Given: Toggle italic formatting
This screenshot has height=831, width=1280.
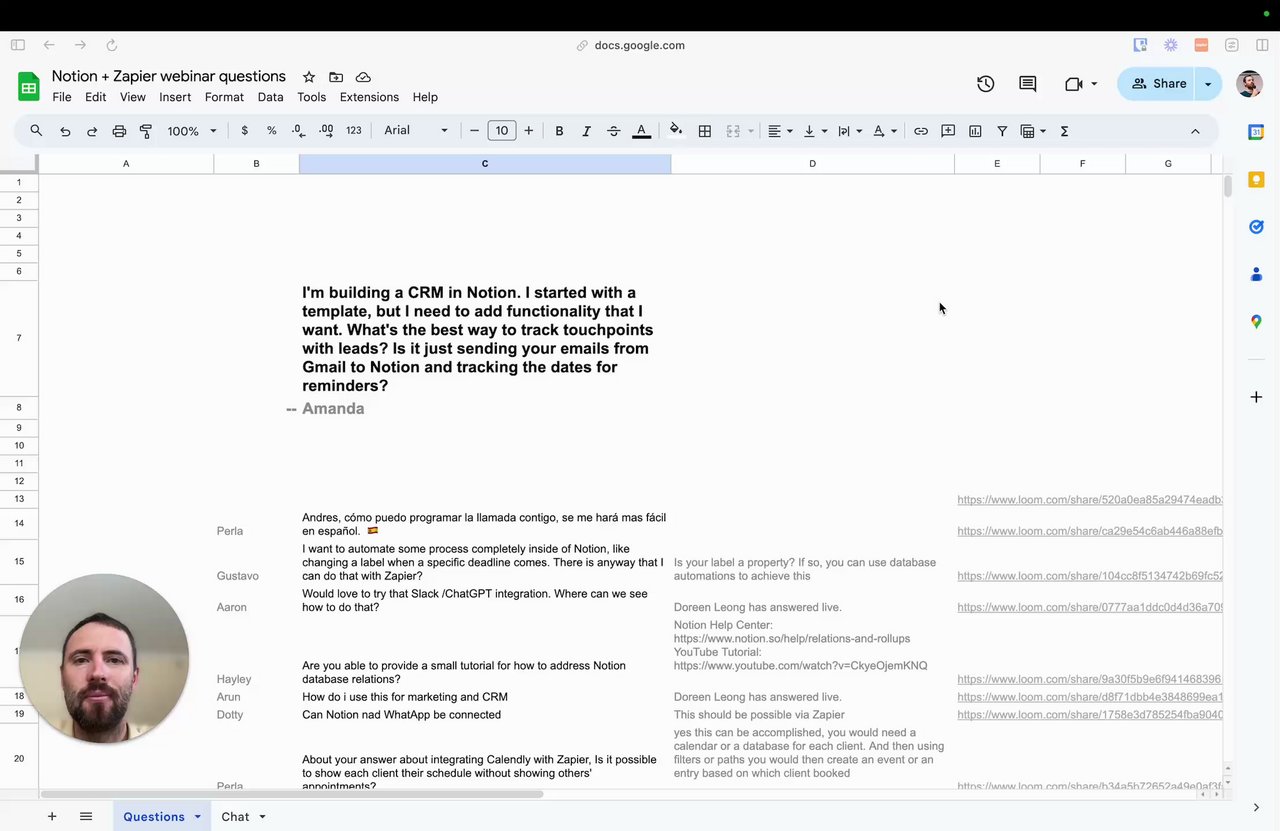Looking at the screenshot, I should click(x=586, y=131).
